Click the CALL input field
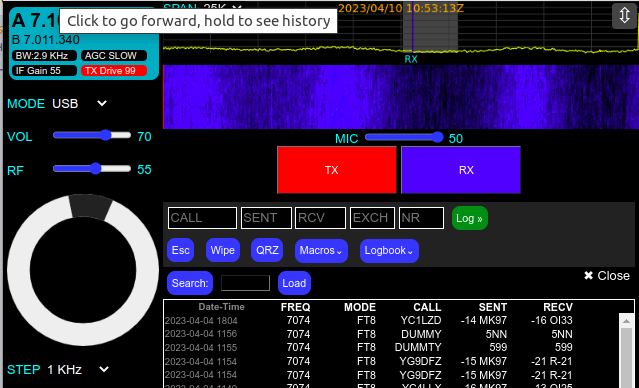Image resolution: width=639 pixels, height=388 pixels. point(202,218)
